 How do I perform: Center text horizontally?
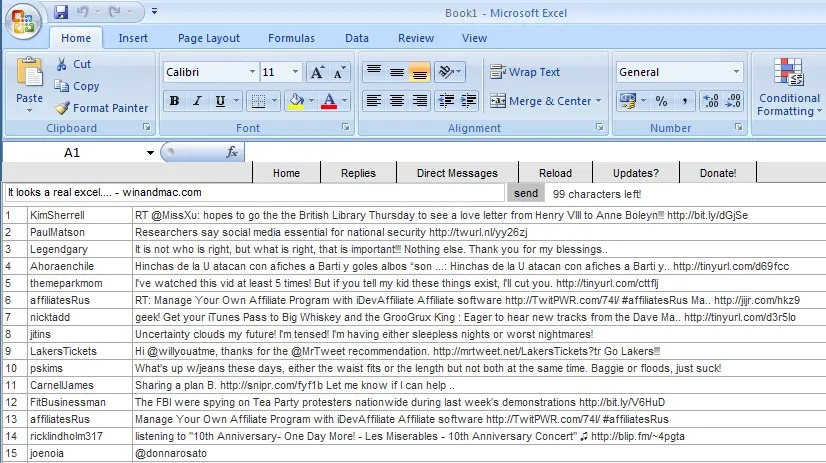(x=397, y=101)
